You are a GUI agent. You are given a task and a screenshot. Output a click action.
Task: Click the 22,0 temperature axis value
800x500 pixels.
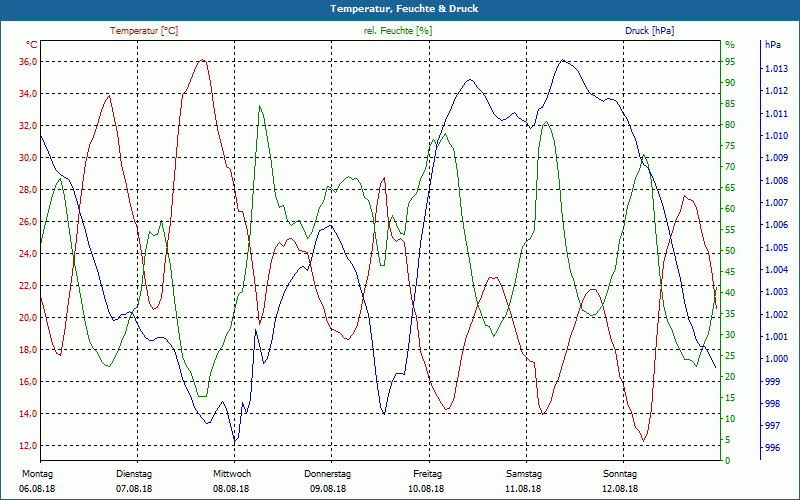tap(28, 286)
